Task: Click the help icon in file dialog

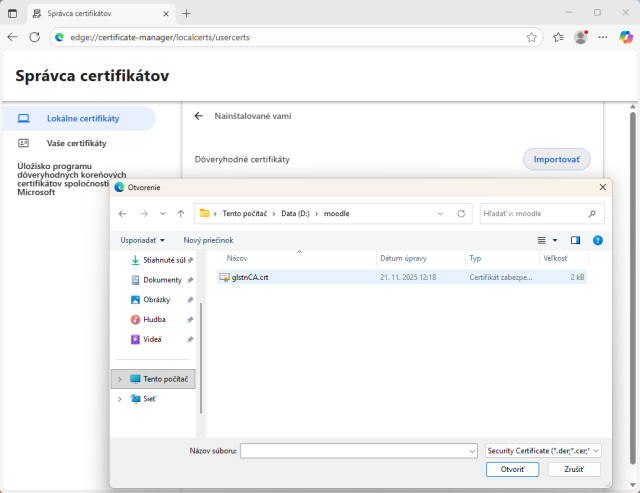Action: pos(598,240)
